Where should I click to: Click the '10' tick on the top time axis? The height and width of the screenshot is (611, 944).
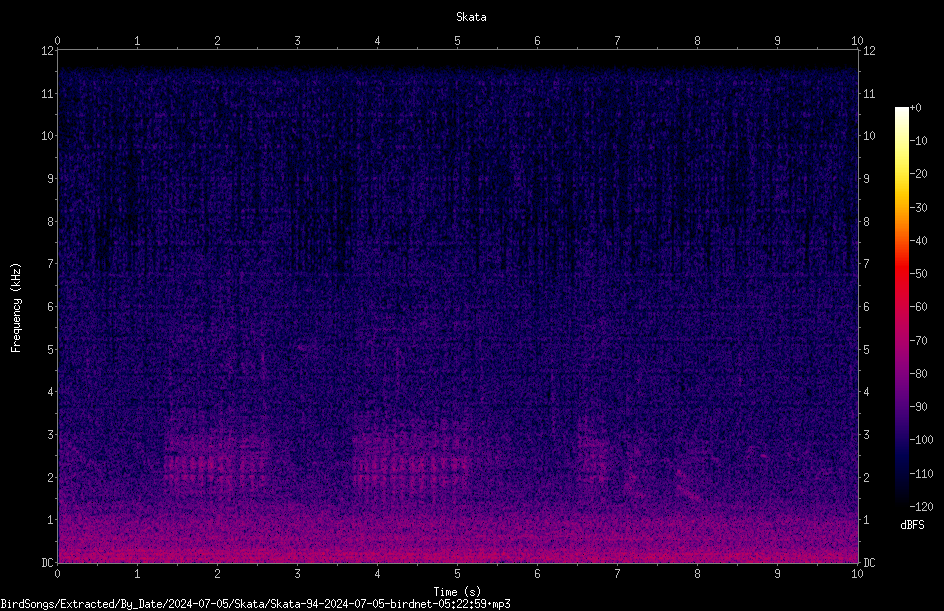[x=857, y=40]
